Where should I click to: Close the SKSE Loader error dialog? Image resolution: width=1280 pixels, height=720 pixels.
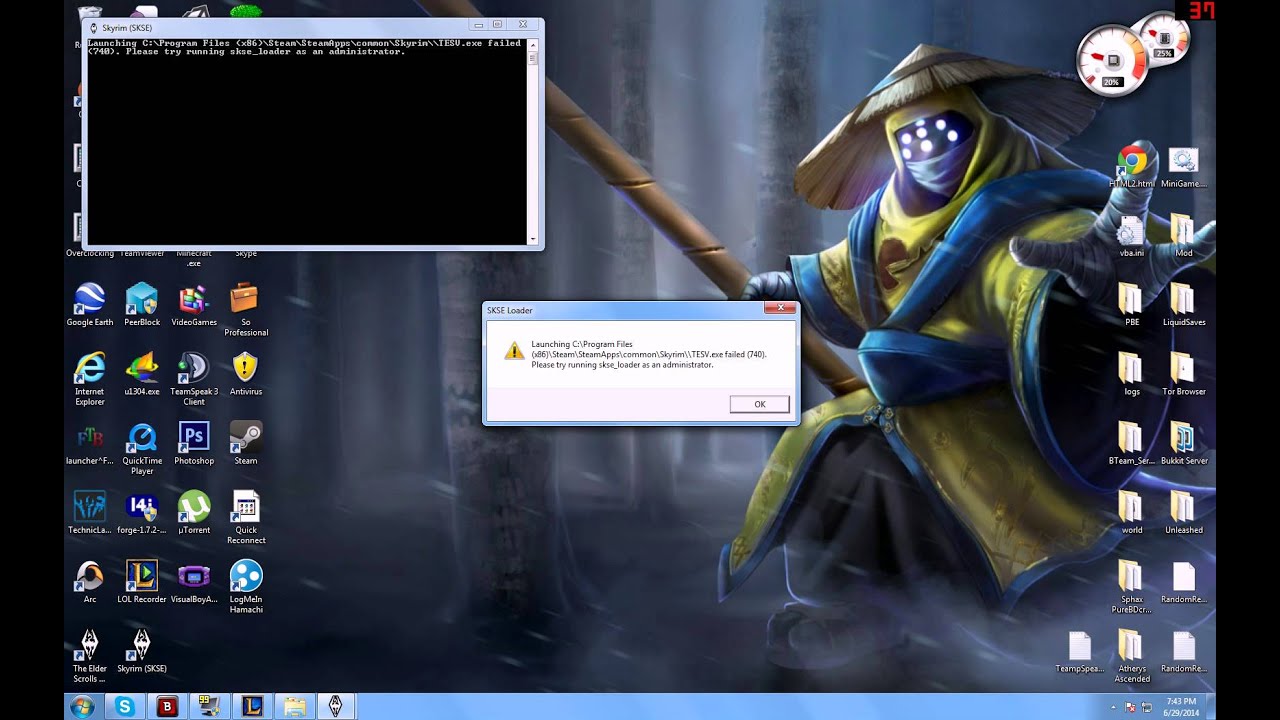pos(779,309)
